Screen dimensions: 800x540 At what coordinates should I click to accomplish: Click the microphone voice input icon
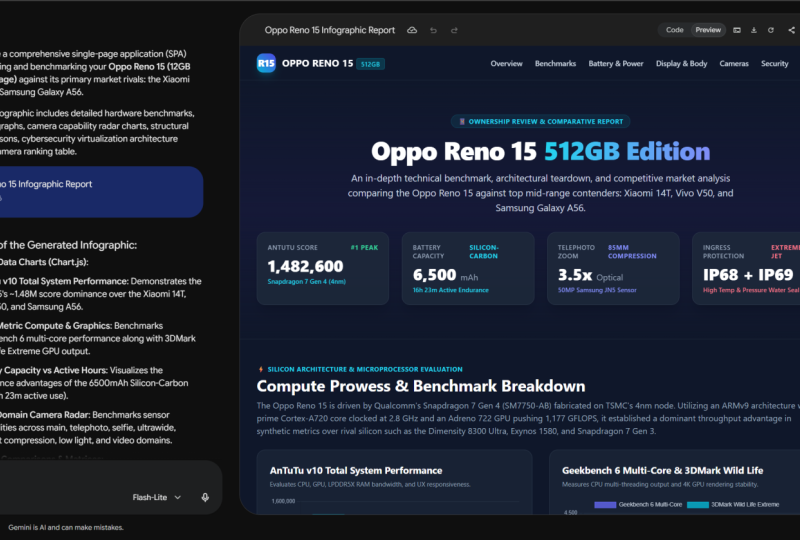coord(205,497)
